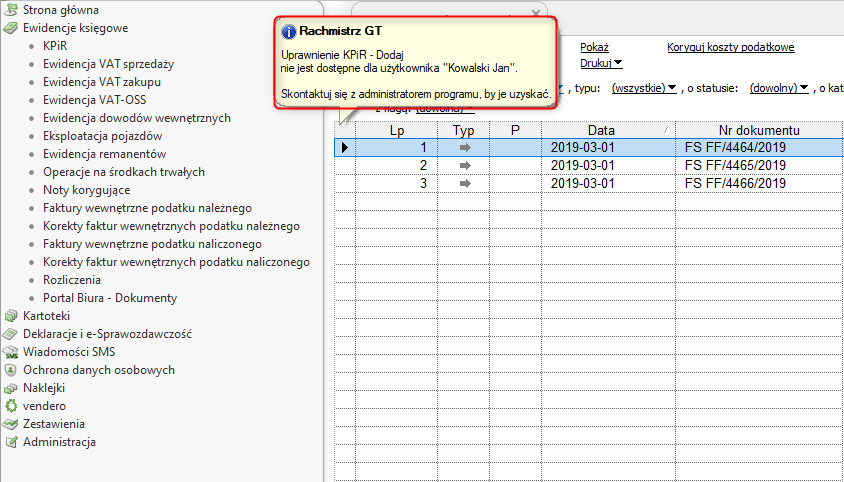Open the Administracja module
Image resolution: width=844 pixels, height=482 pixels.
[59, 442]
